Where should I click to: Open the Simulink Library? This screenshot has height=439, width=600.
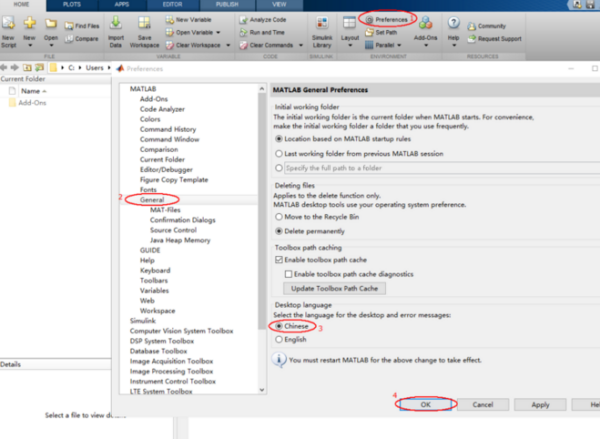point(322,33)
